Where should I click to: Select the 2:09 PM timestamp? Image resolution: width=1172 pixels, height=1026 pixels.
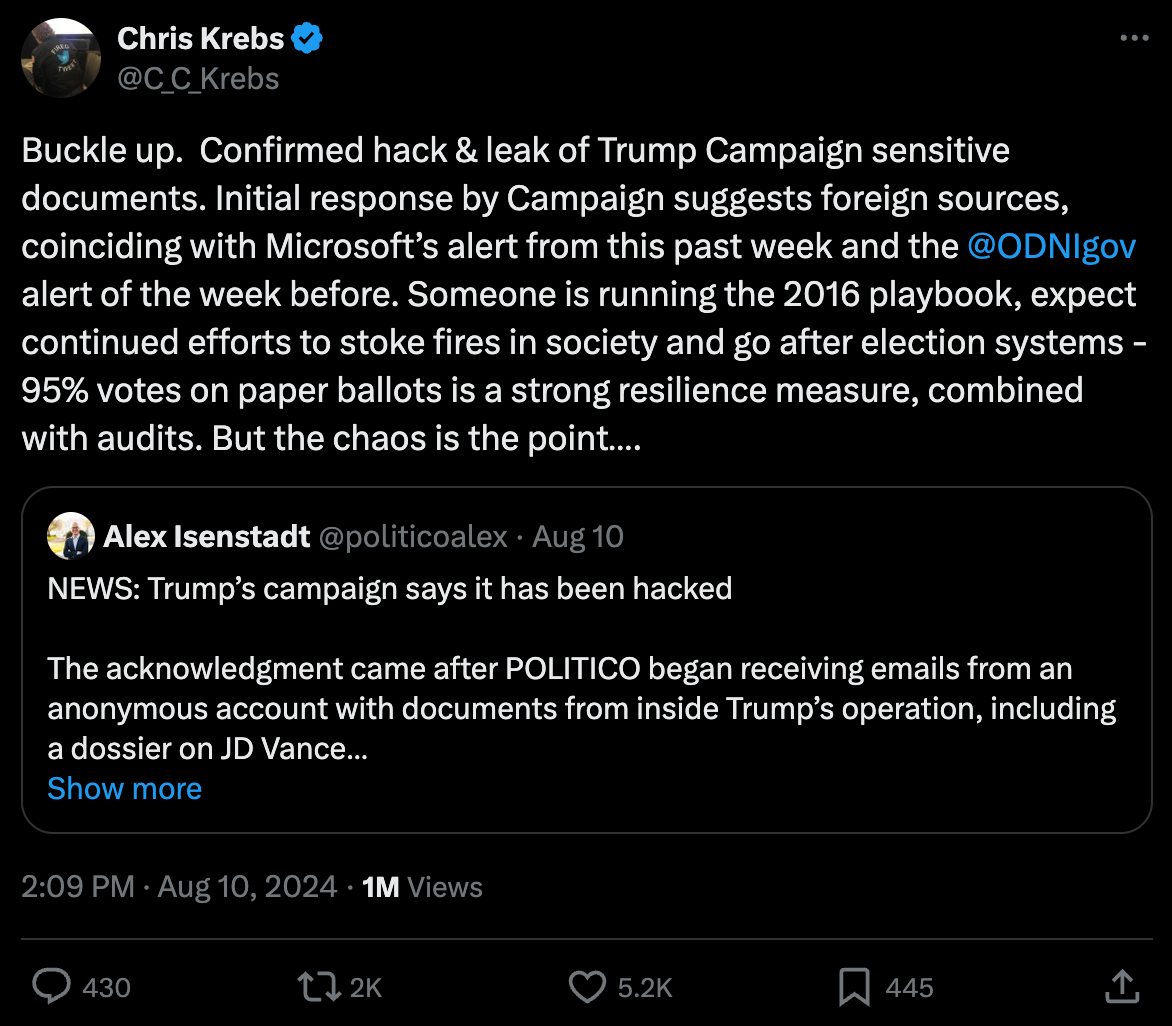point(77,886)
